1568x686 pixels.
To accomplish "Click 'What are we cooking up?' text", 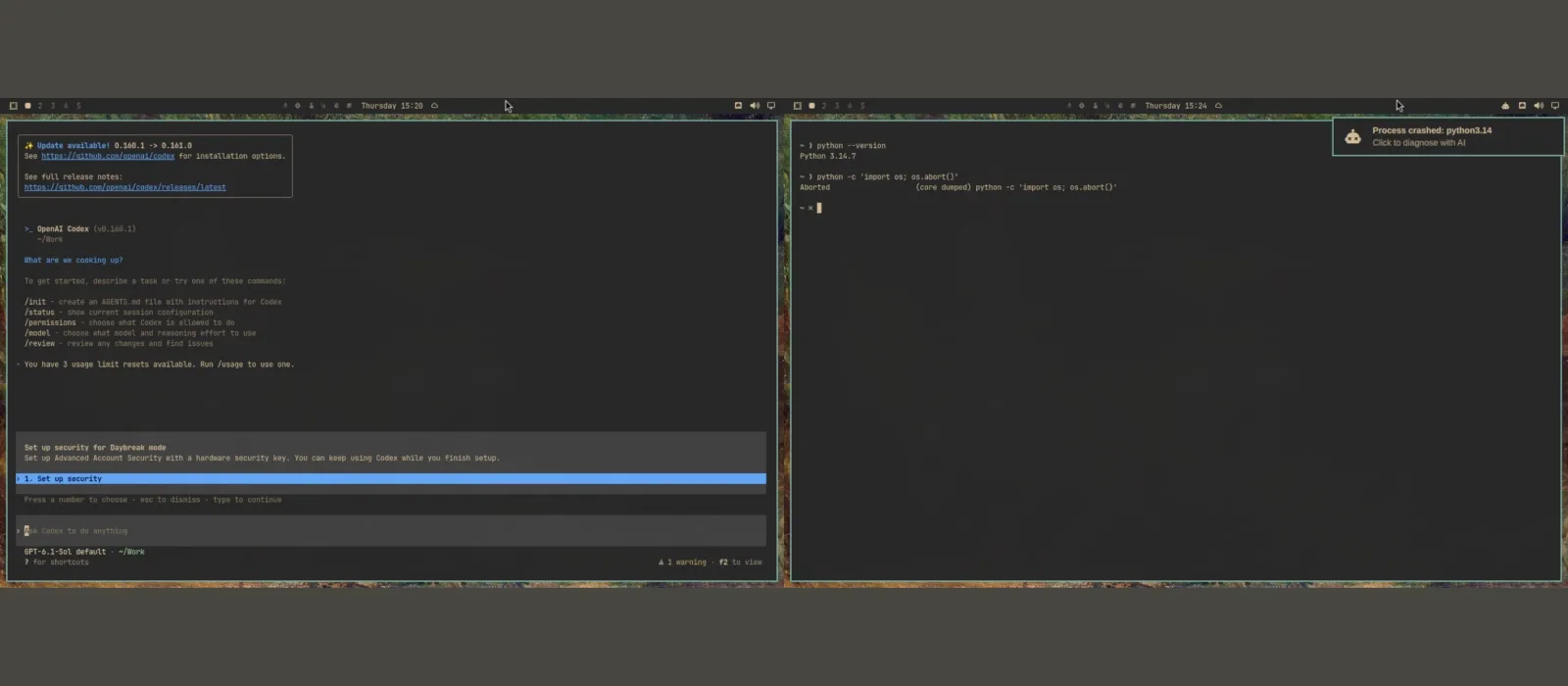I will 73,261.
